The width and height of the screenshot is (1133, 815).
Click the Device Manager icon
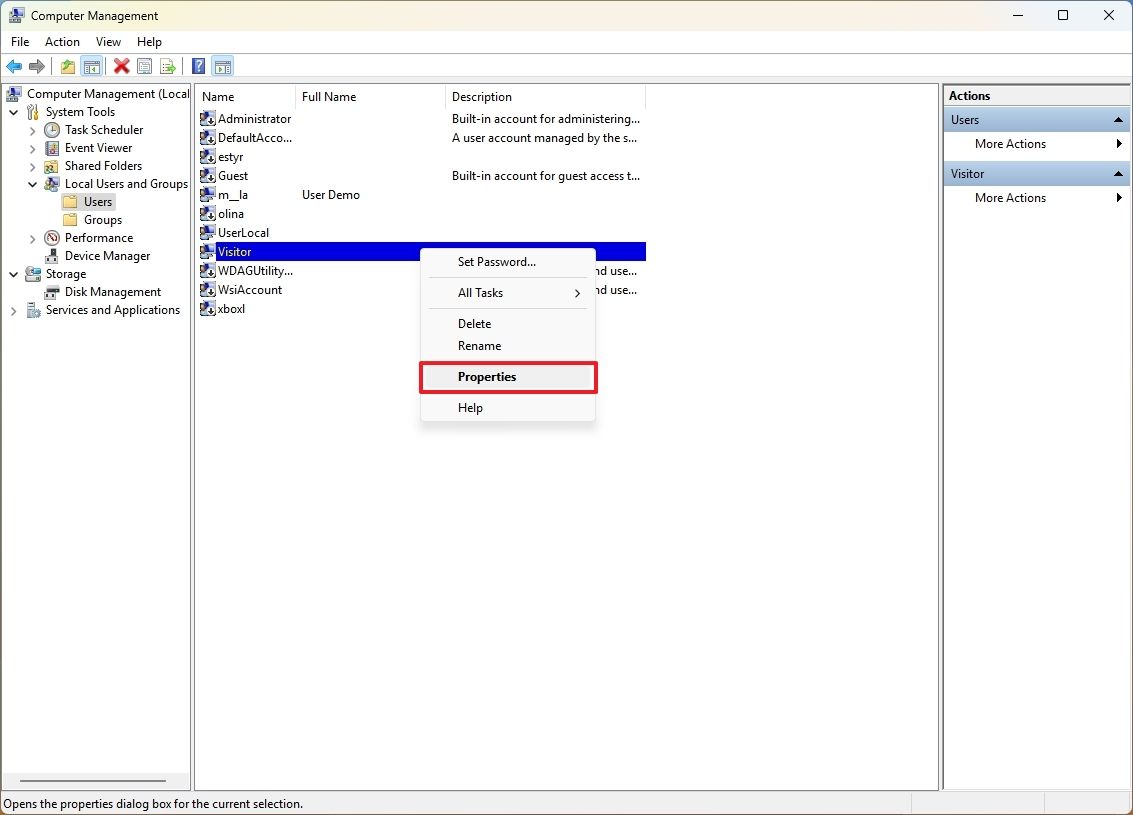pos(52,256)
